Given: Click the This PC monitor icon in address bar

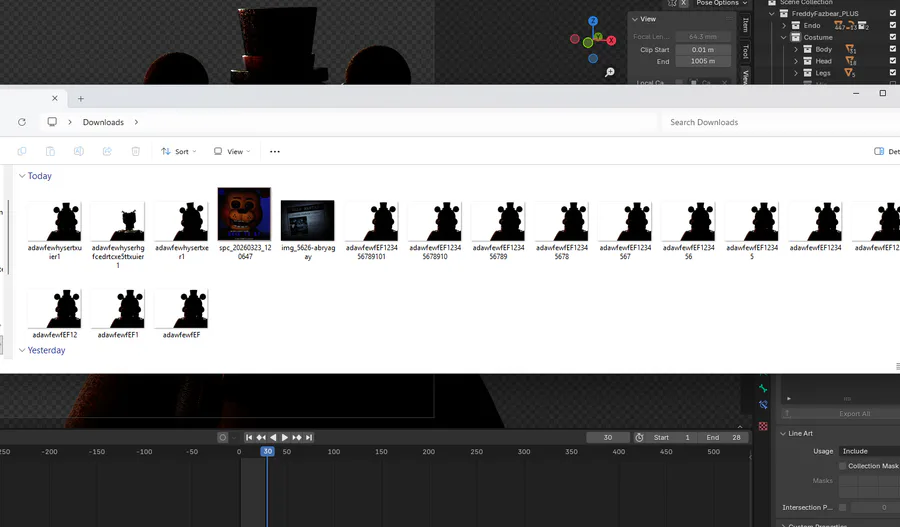Looking at the screenshot, I should [52, 122].
